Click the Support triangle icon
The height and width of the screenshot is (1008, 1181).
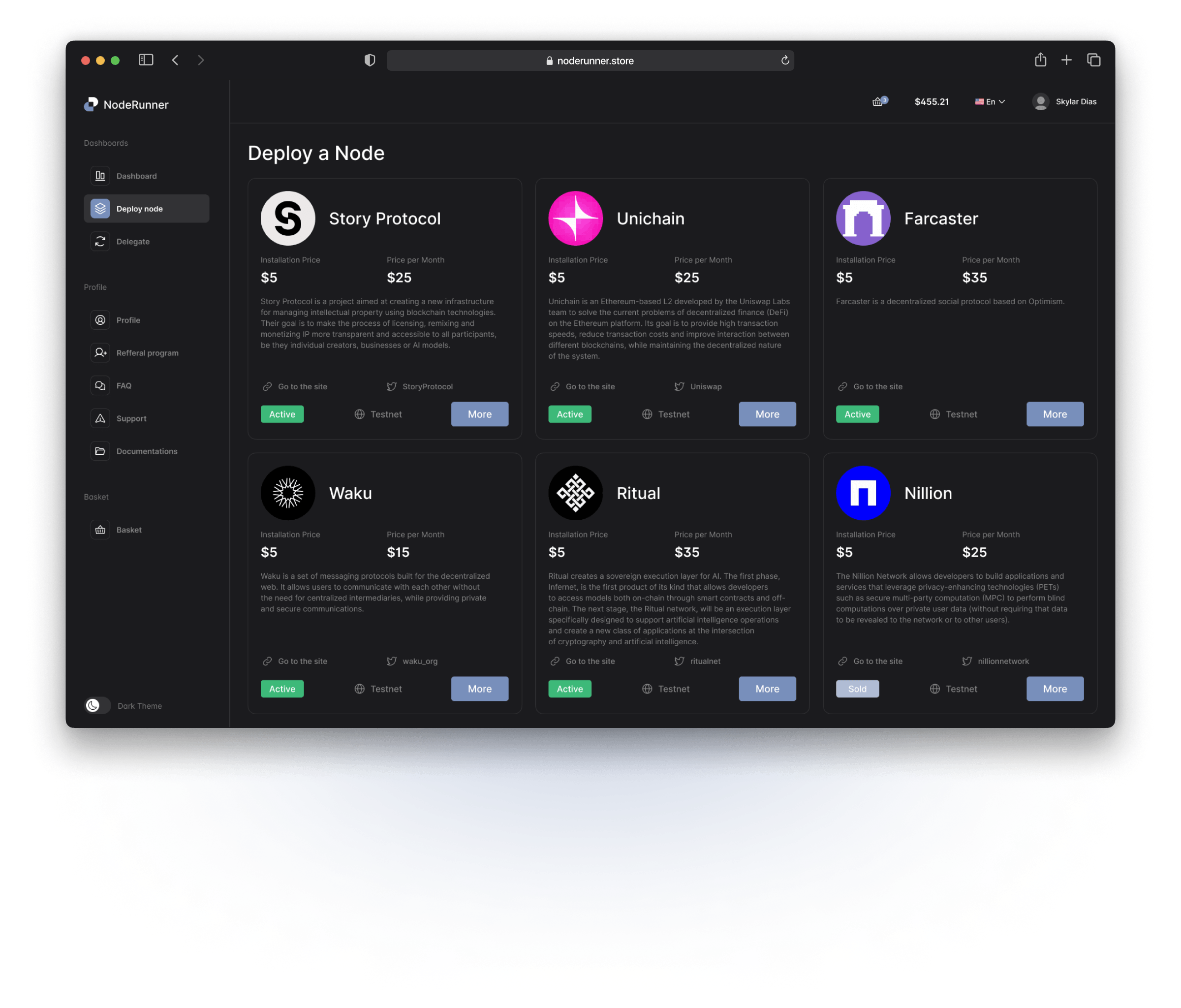(100, 418)
